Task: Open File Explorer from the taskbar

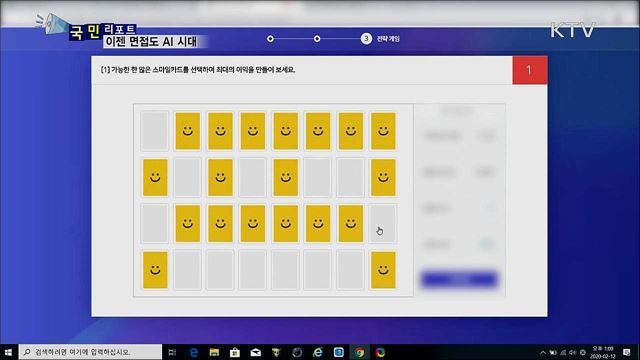Action: pyautogui.click(x=214, y=352)
